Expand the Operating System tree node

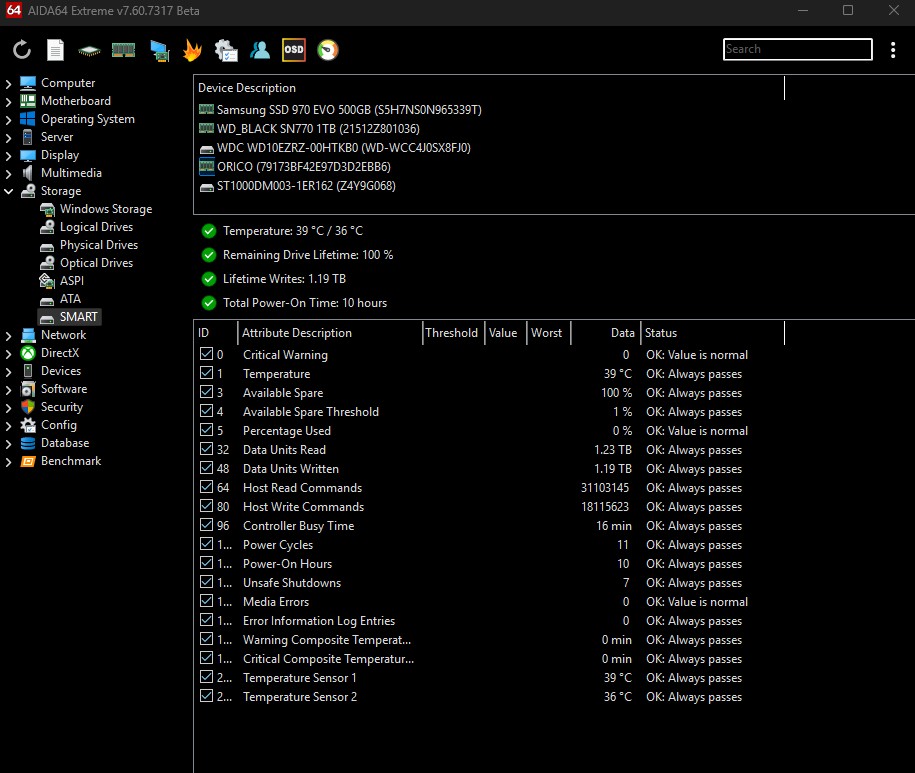point(8,120)
